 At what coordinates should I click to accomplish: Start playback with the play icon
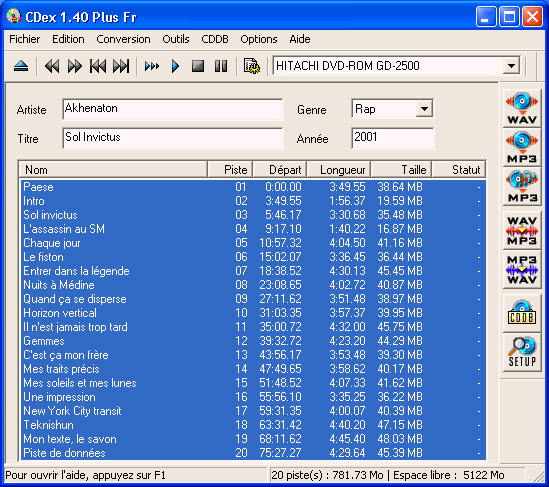(x=175, y=66)
